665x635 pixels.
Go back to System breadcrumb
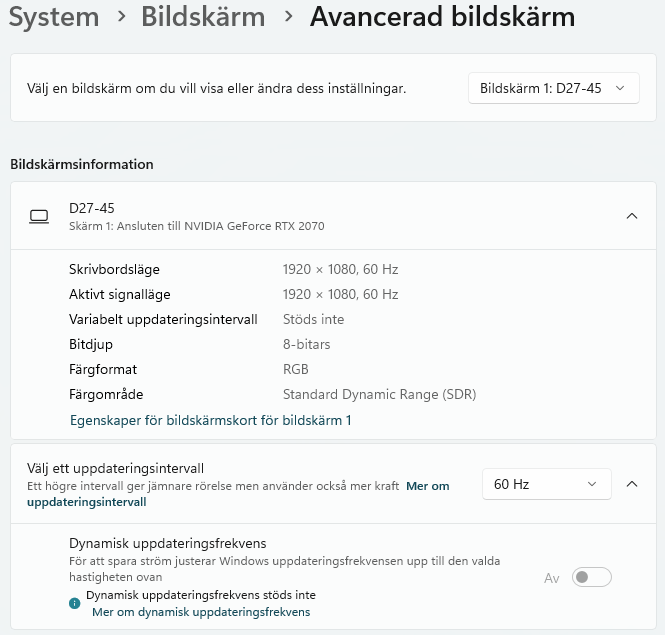pyautogui.click(x=54, y=17)
